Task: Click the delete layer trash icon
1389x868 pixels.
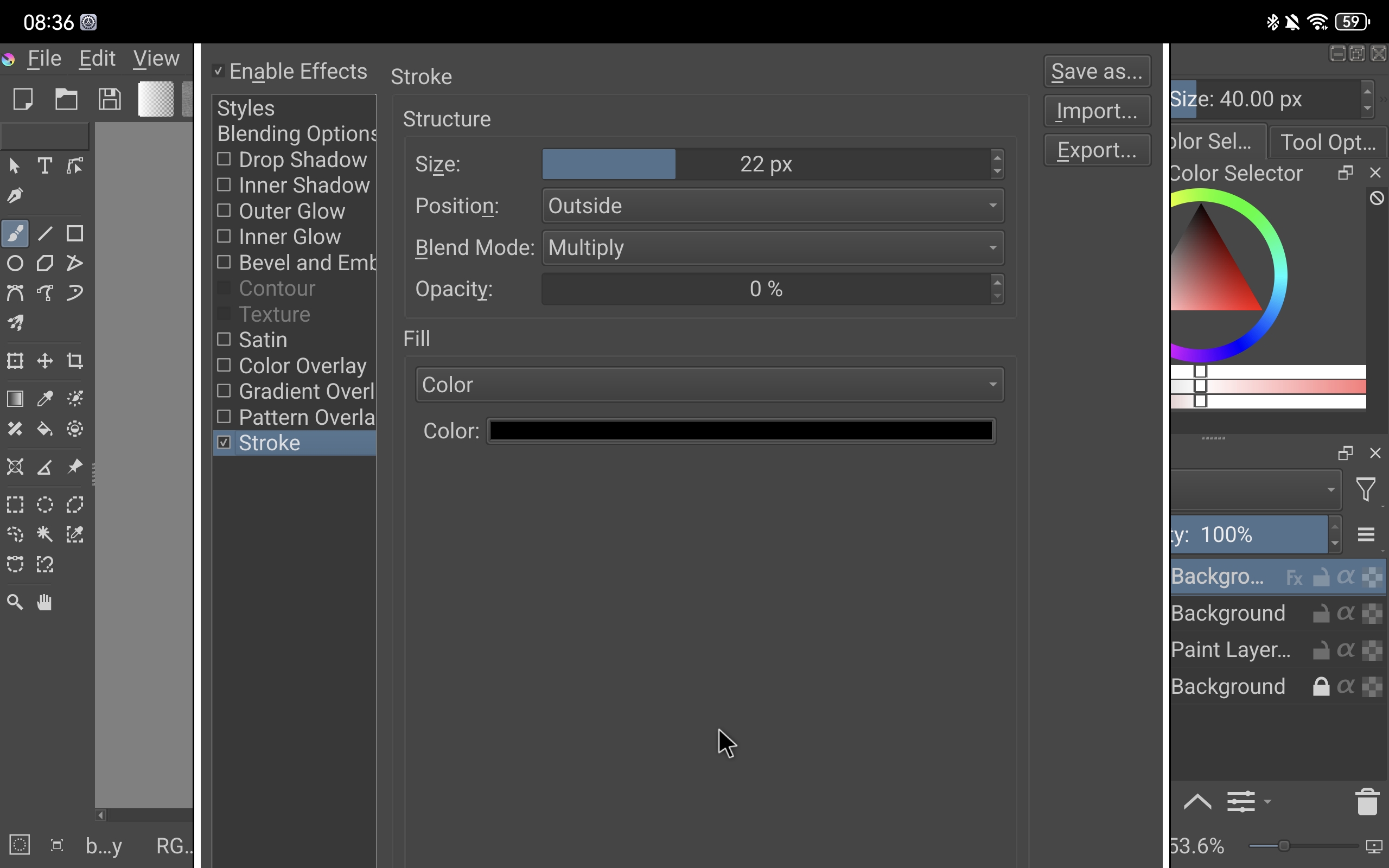Action: coord(1367,802)
